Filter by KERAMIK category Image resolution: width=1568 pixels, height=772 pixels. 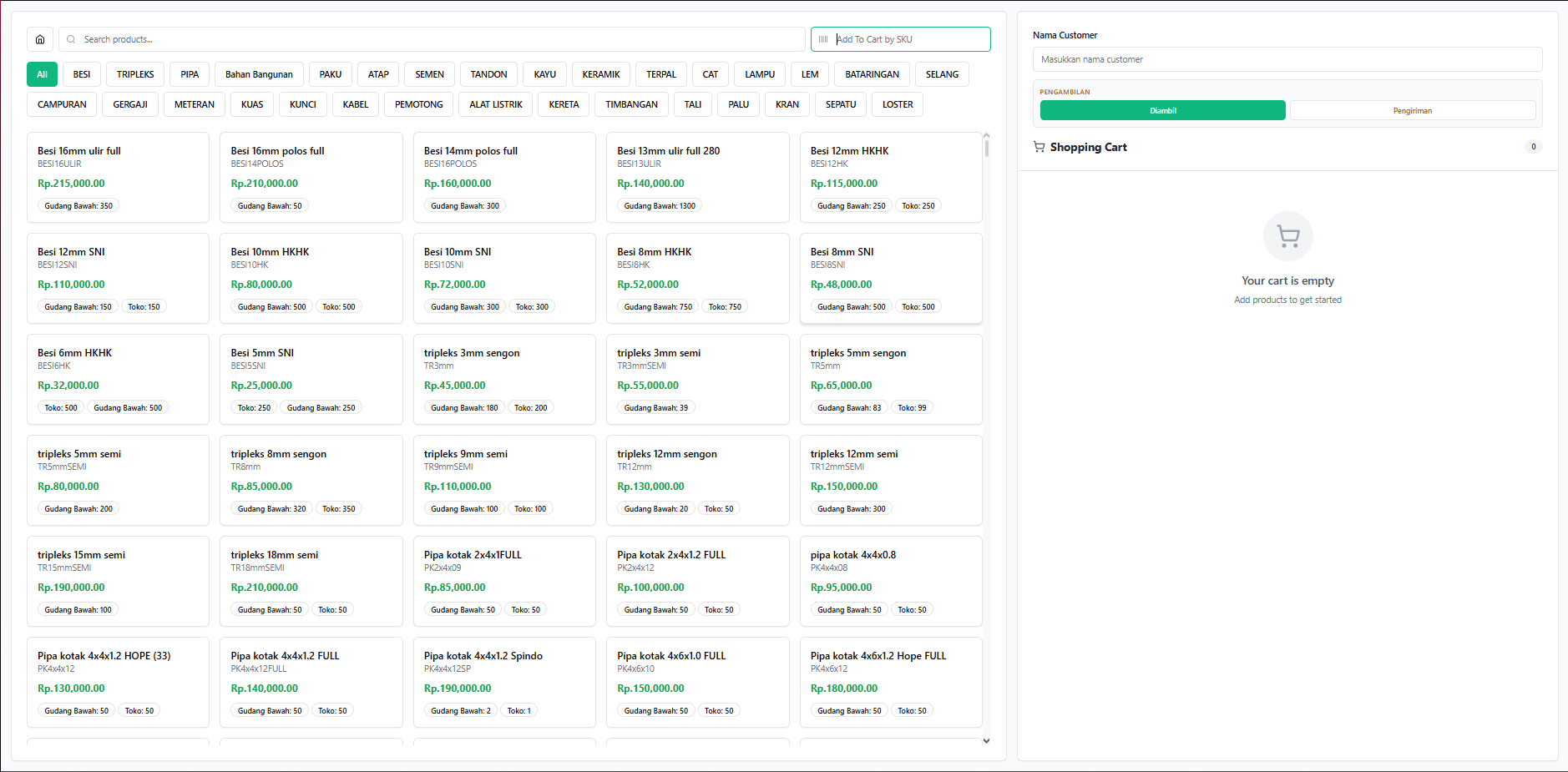point(601,74)
